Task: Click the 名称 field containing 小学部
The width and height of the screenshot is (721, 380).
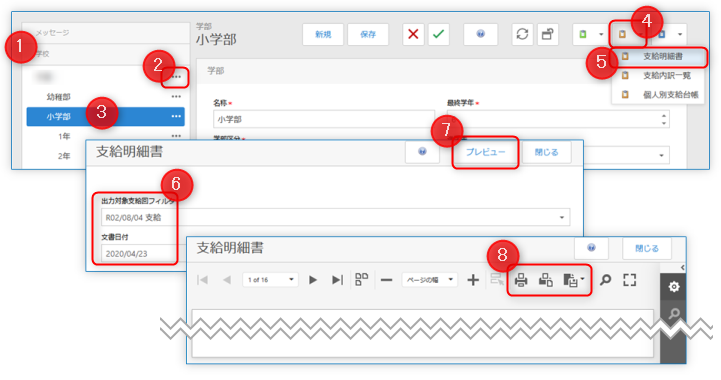Action: (324, 119)
